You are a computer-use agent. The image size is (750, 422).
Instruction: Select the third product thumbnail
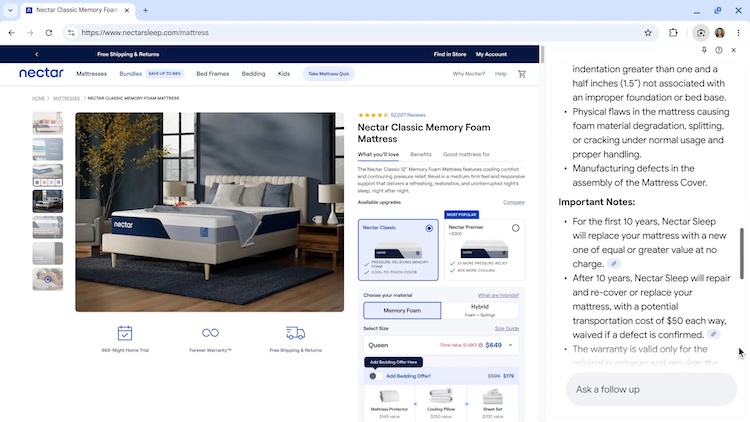tap(47, 175)
